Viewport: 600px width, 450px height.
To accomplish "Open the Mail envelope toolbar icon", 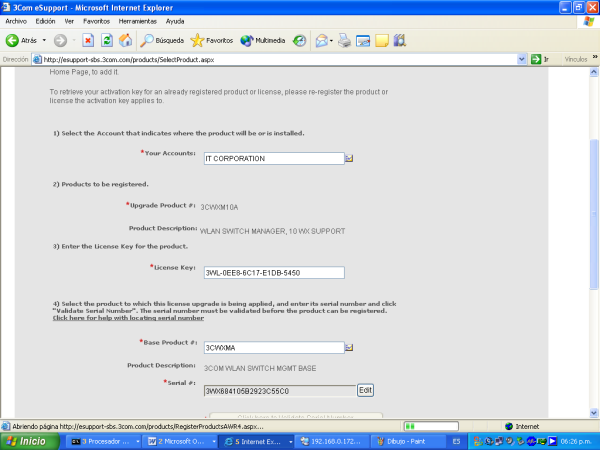I will click(321, 40).
